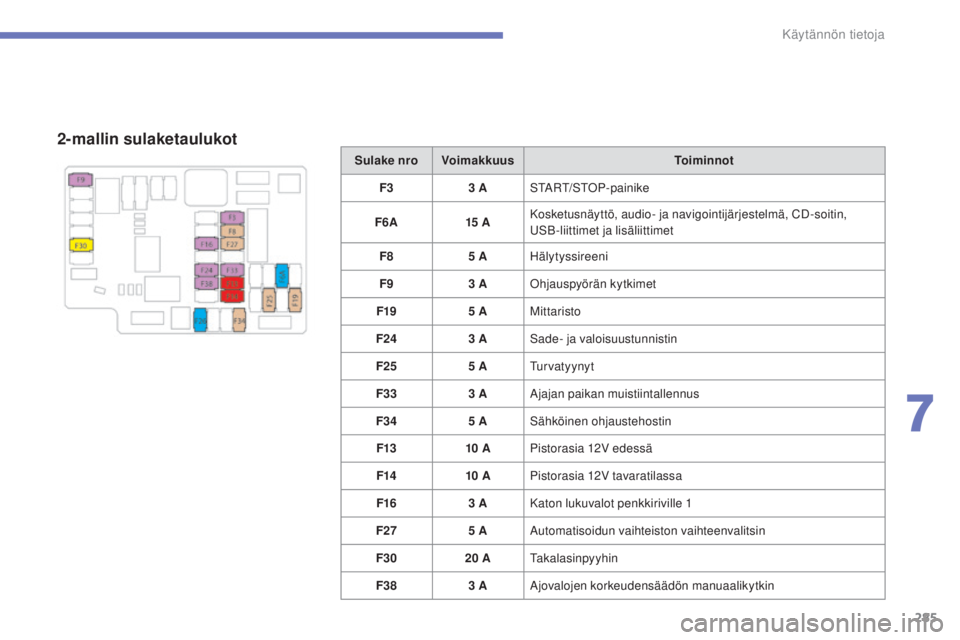Click table cell 'F24' in fuse number column
Viewport: 960px width, 640px height.
(x=386, y=339)
